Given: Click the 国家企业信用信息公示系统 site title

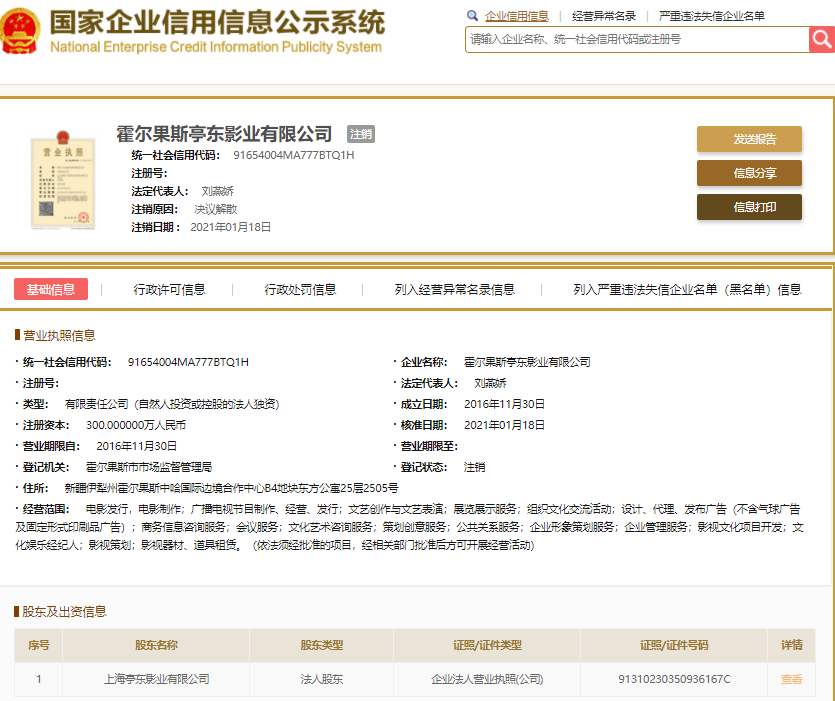Looking at the screenshot, I should tap(216, 22).
